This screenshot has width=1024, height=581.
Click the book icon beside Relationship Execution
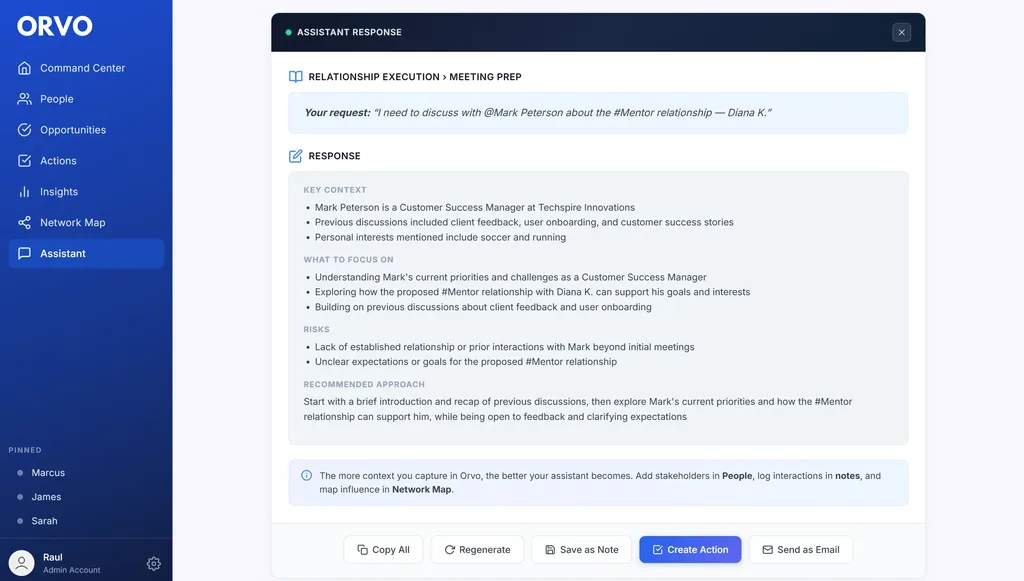(x=294, y=76)
